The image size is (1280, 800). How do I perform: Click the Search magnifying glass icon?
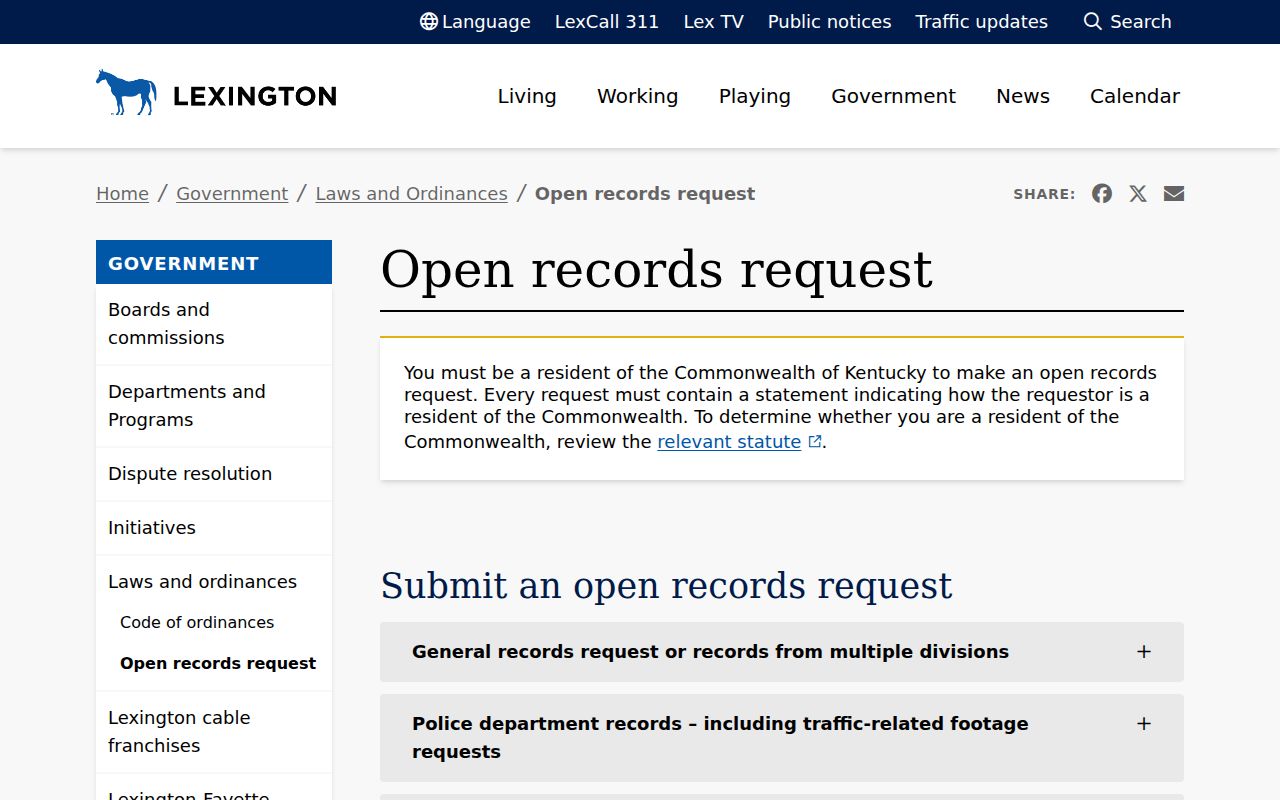point(1093,22)
